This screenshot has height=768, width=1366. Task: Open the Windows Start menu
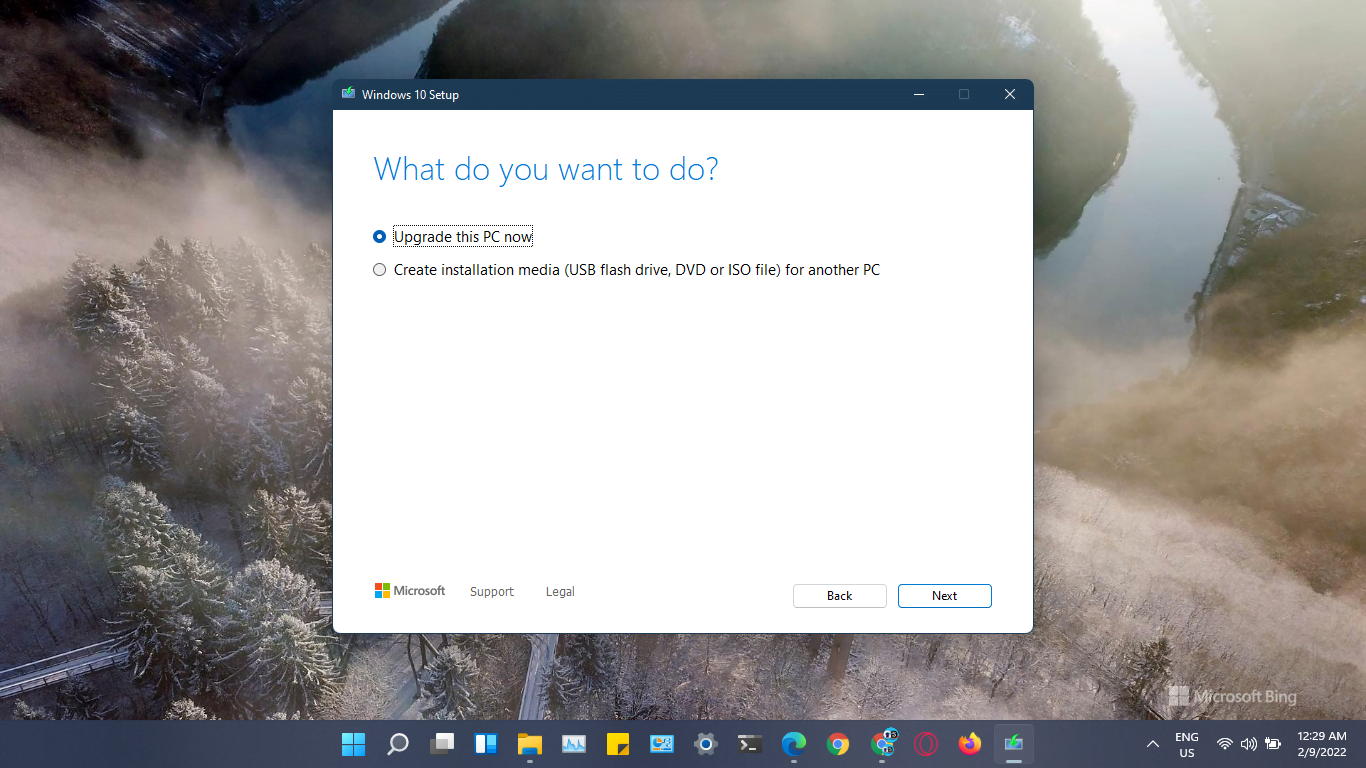353,744
